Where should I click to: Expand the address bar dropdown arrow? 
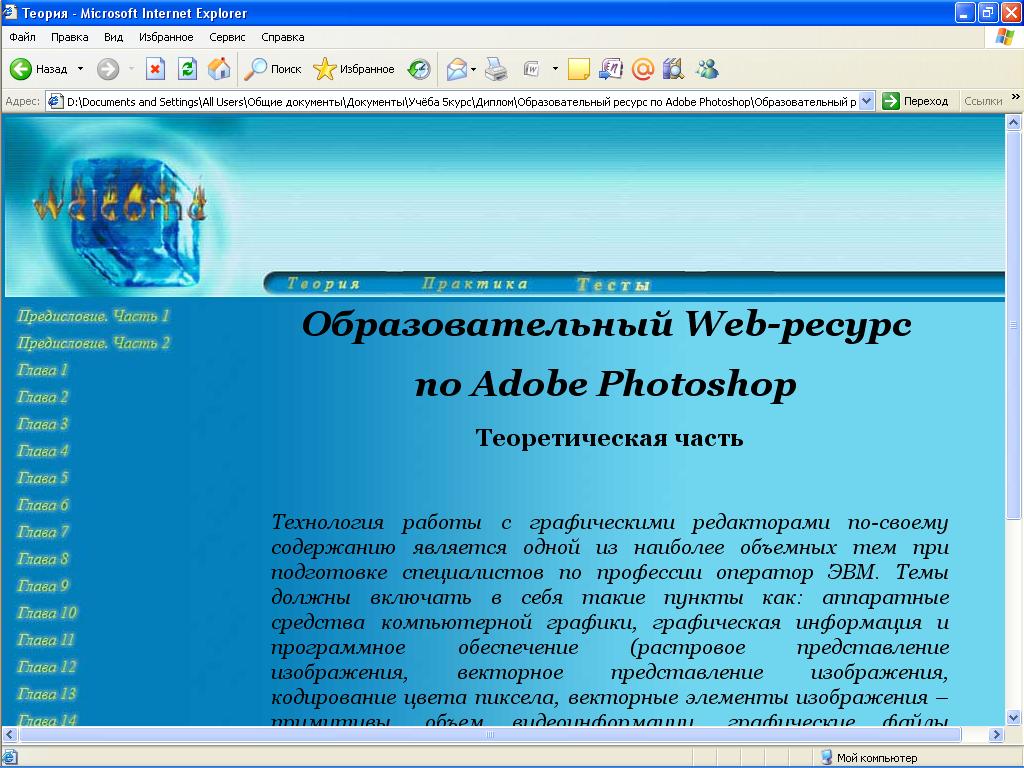coord(867,102)
